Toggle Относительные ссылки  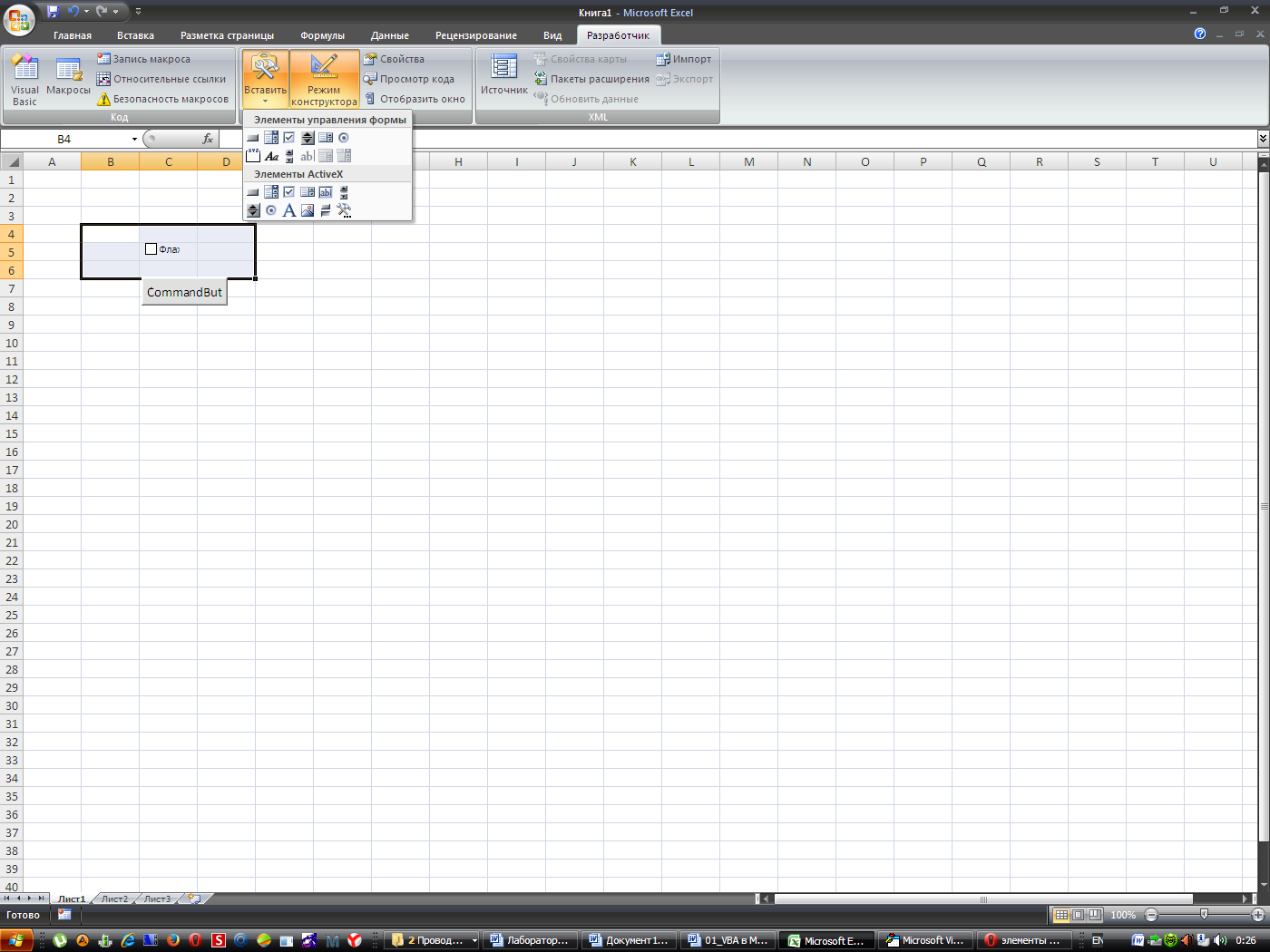pos(161,79)
